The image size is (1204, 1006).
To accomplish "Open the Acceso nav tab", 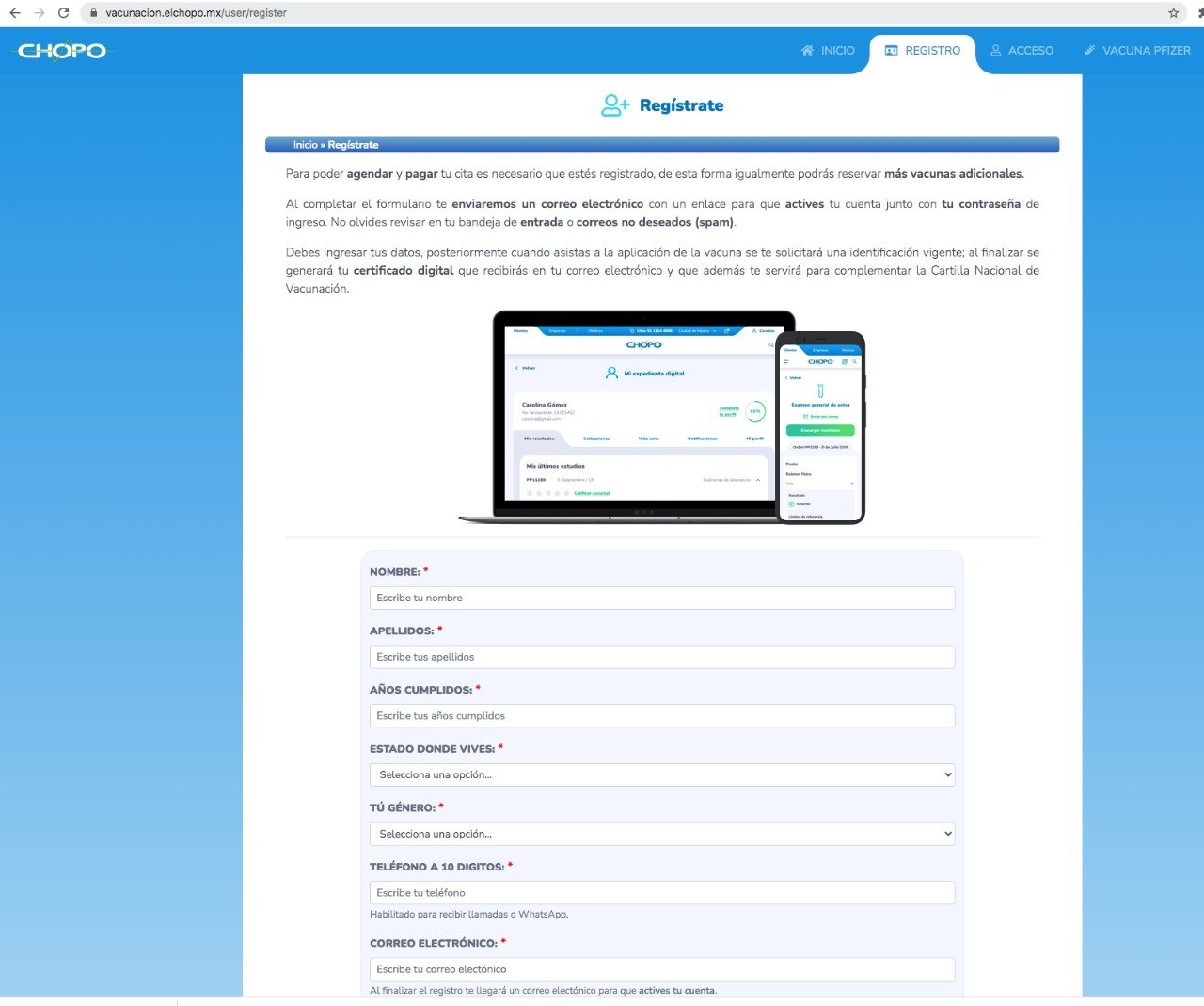I will pyautogui.click(x=1022, y=51).
